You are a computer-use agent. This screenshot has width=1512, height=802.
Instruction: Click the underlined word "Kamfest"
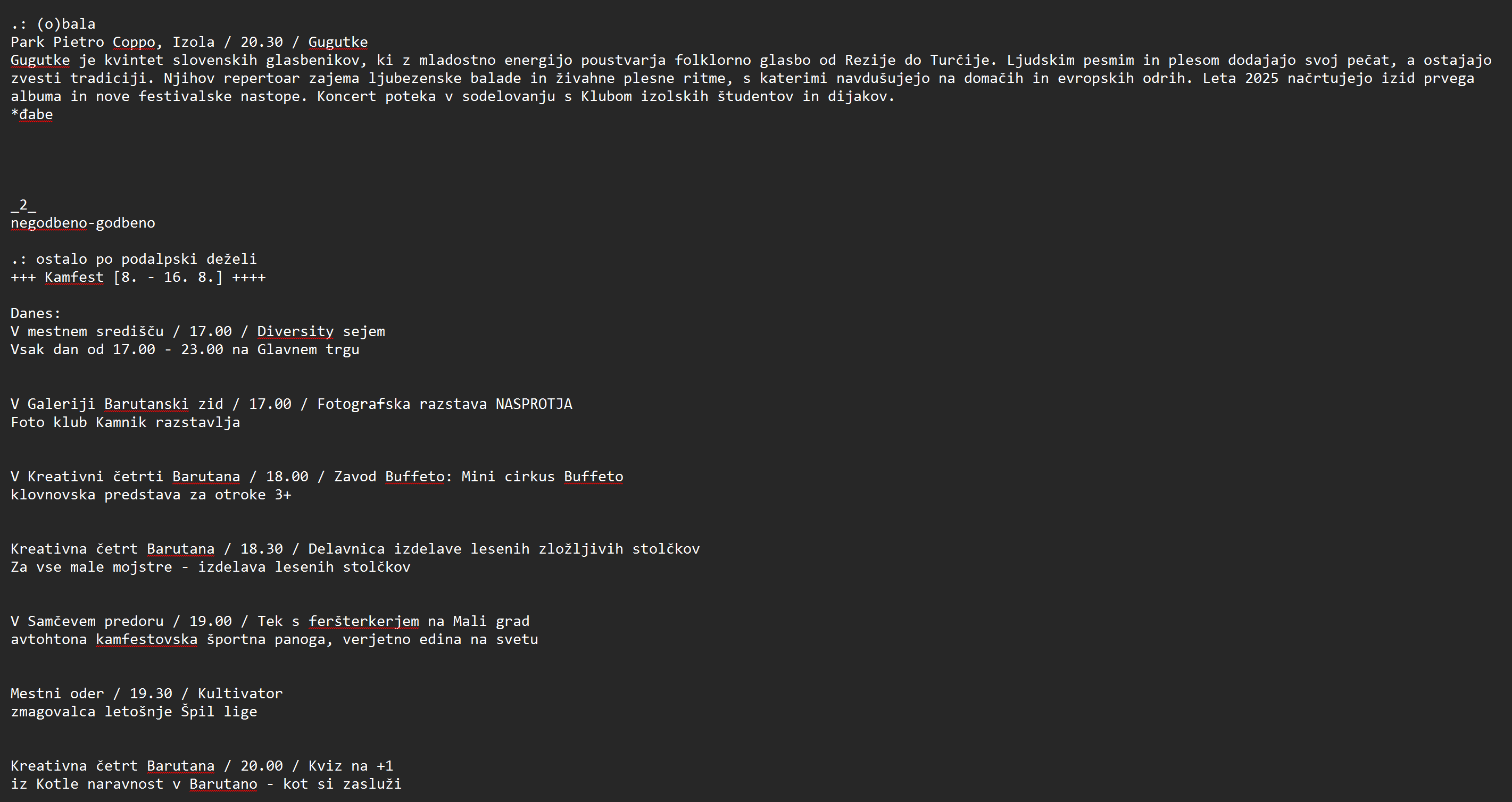[74, 277]
